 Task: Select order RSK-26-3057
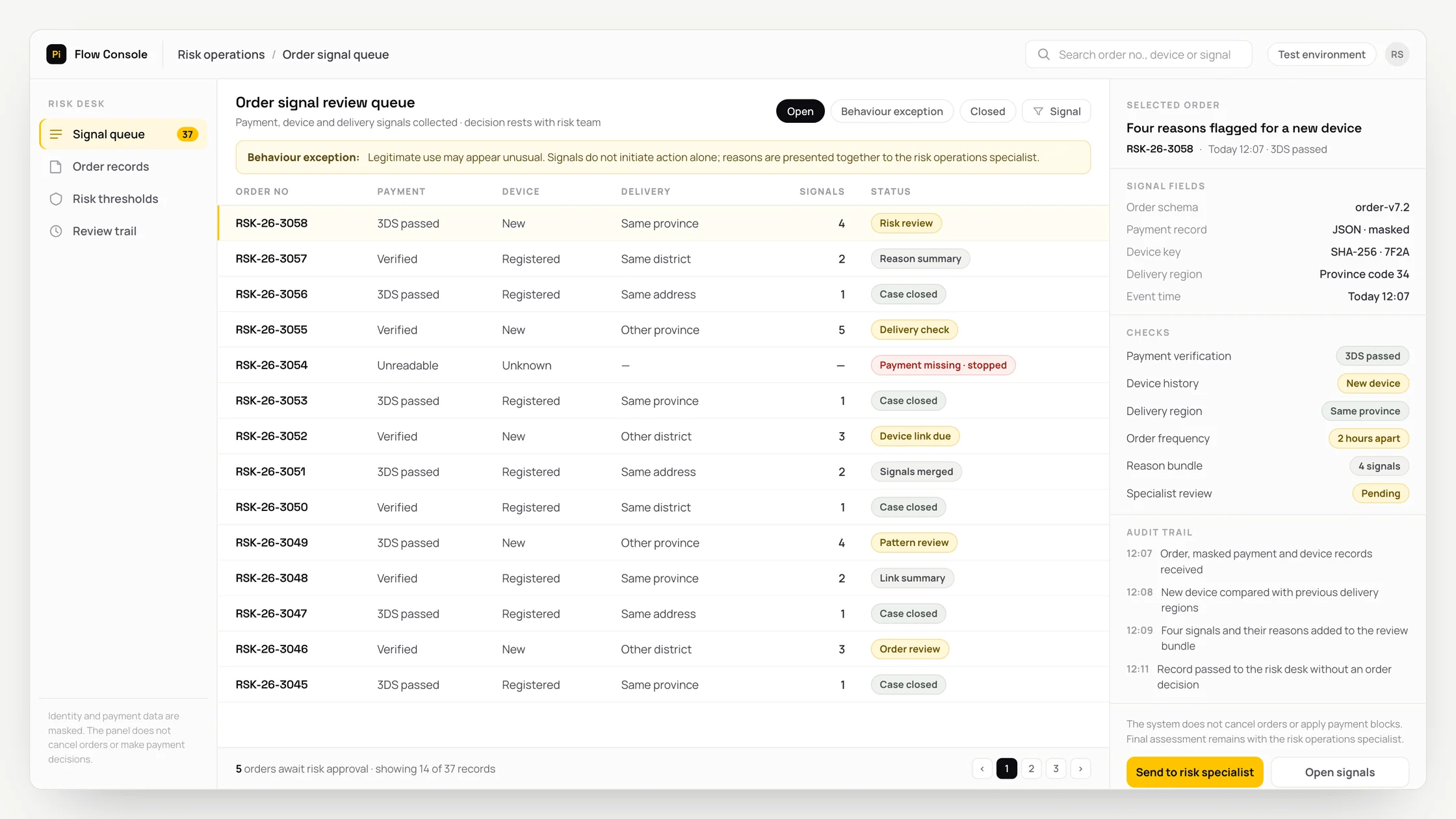[x=663, y=259]
